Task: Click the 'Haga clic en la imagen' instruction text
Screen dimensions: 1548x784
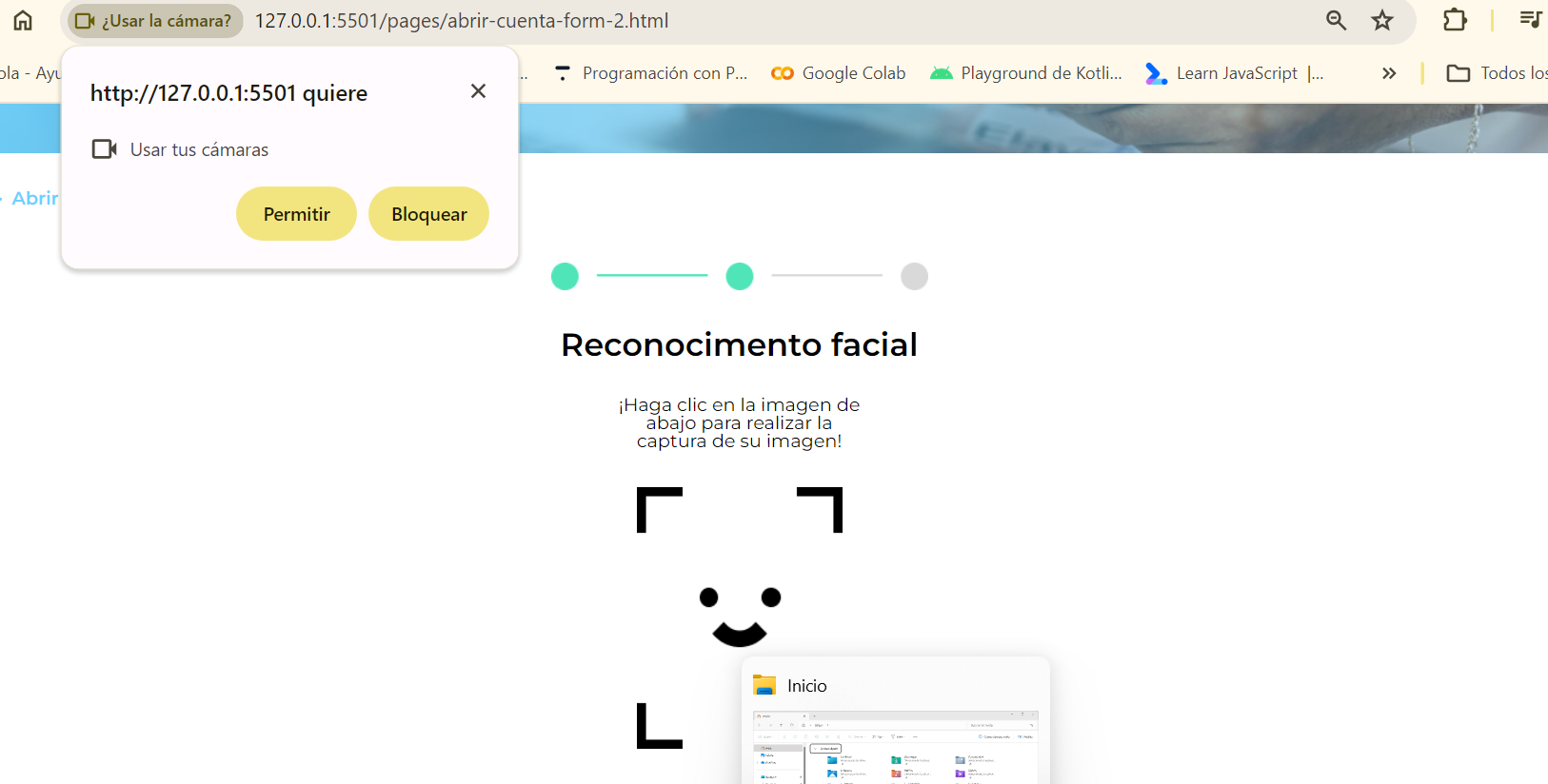Action: (740, 422)
